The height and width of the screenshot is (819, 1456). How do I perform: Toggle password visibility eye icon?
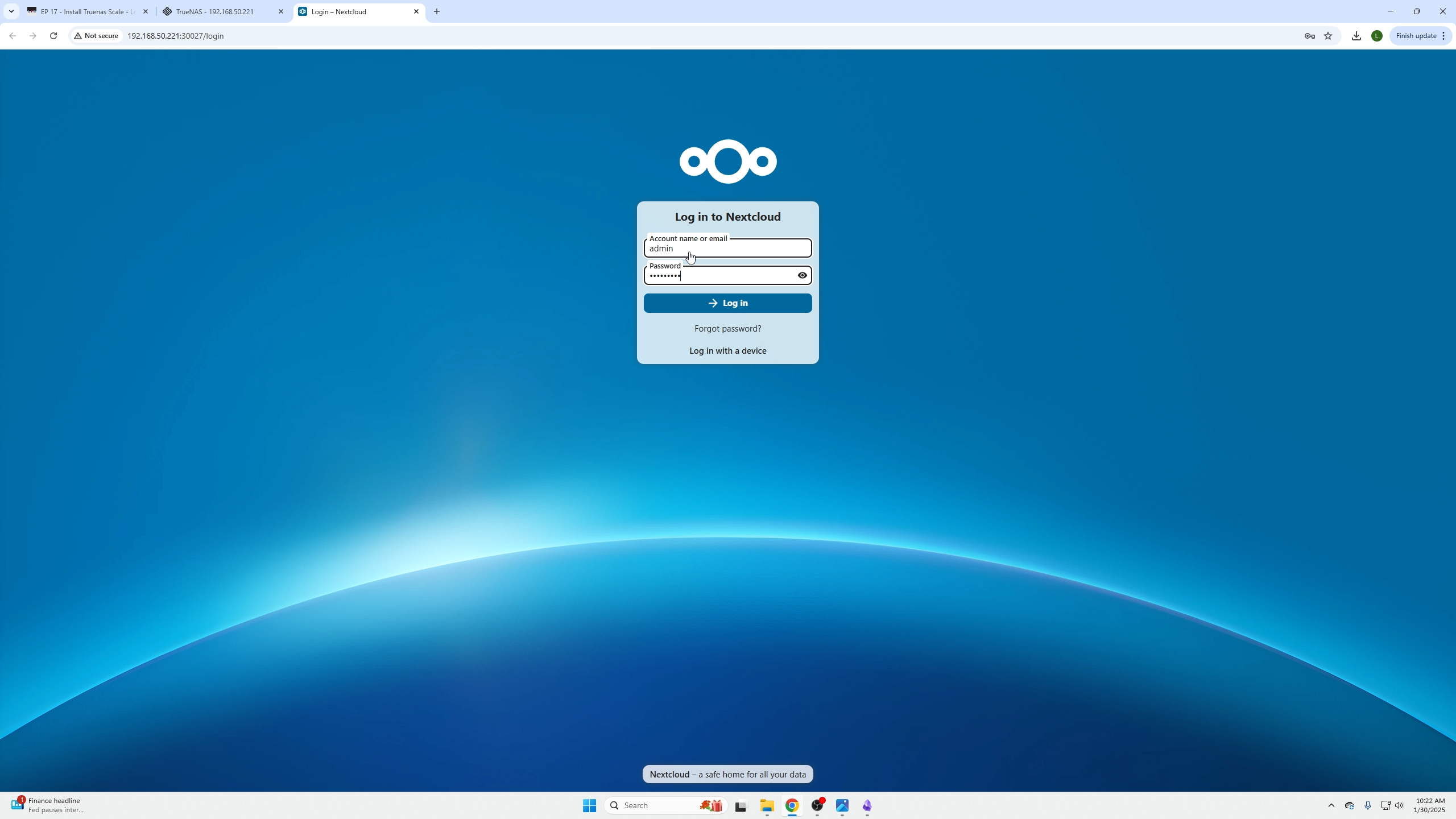point(802,275)
